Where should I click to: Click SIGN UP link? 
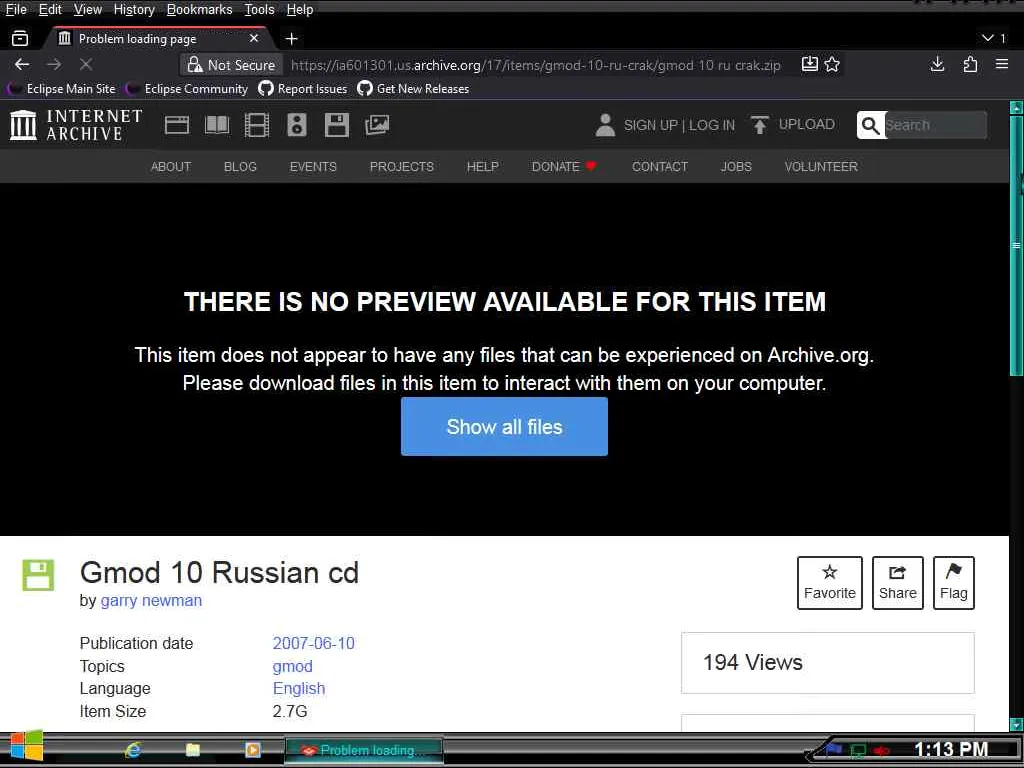point(650,125)
